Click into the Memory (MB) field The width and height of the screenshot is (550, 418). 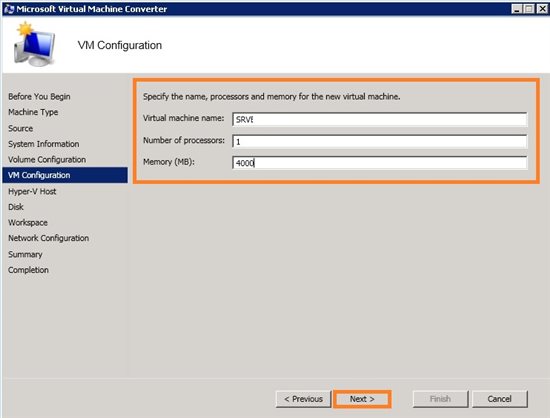click(x=380, y=163)
